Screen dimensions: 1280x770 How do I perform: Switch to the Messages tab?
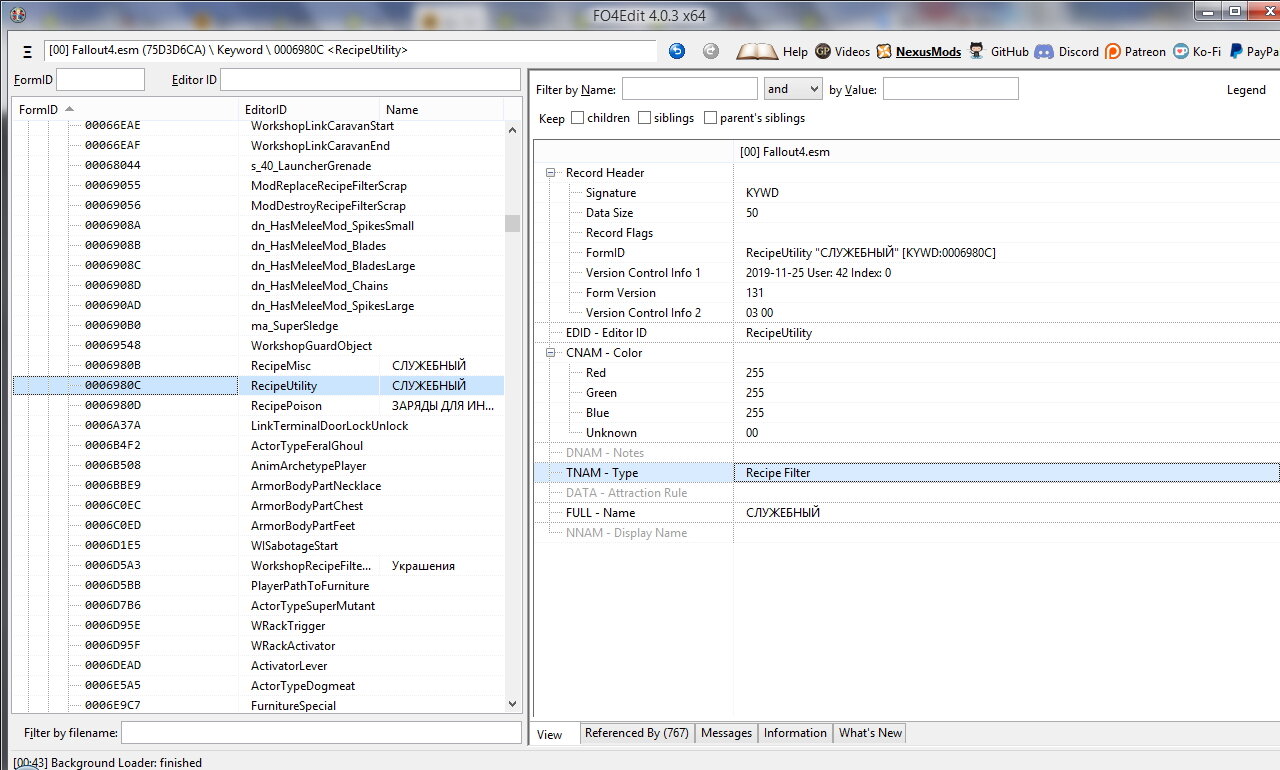point(726,733)
